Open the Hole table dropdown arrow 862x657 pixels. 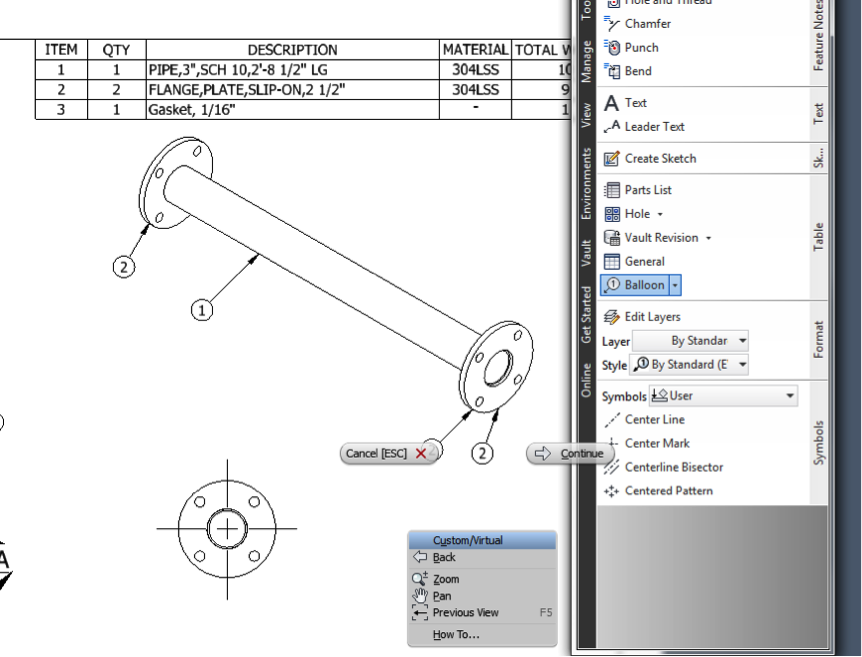click(x=660, y=214)
